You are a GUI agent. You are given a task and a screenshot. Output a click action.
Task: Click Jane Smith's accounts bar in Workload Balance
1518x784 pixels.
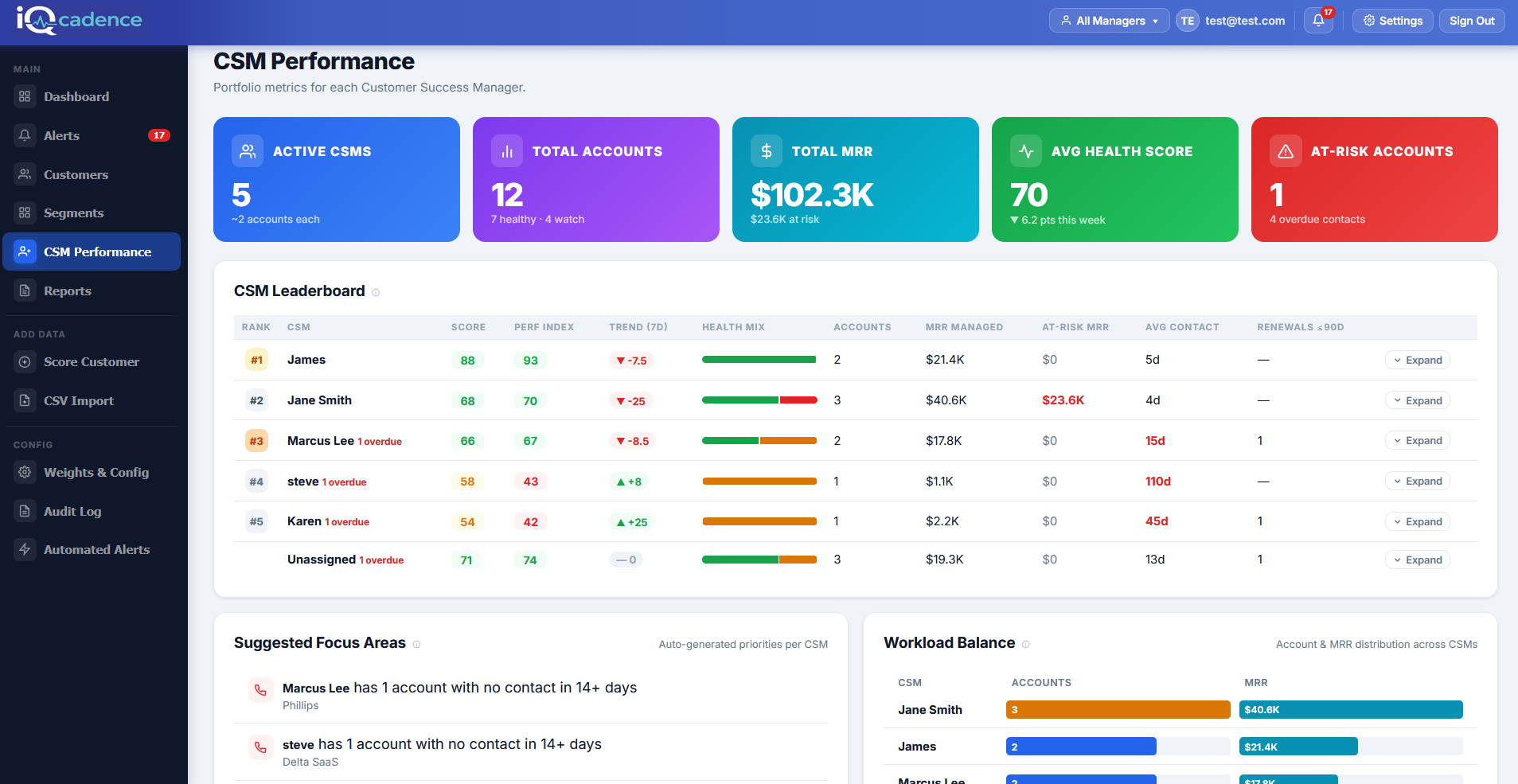point(1117,709)
